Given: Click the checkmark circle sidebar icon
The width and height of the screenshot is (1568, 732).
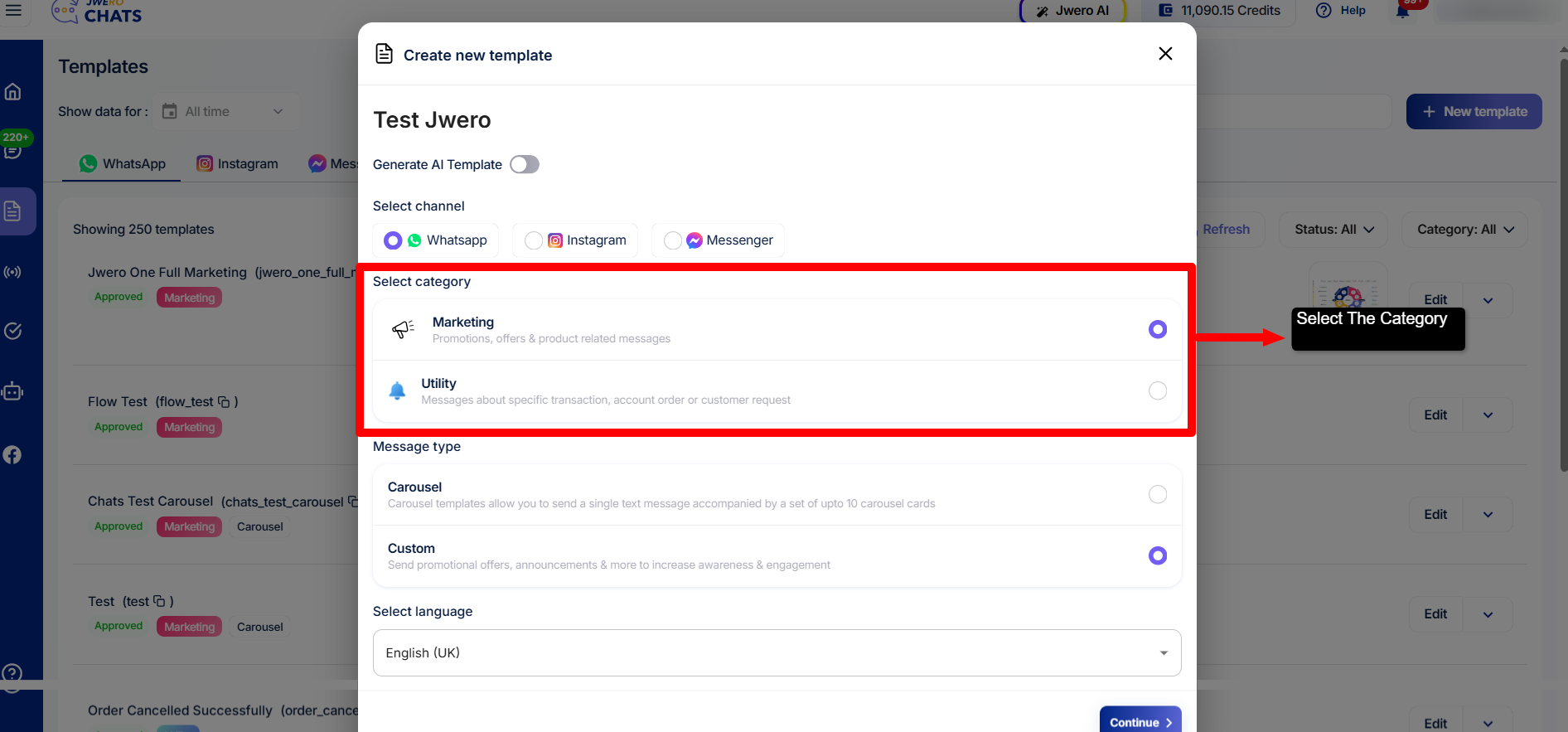Looking at the screenshot, I should pyautogui.click(x=12, y=332).
